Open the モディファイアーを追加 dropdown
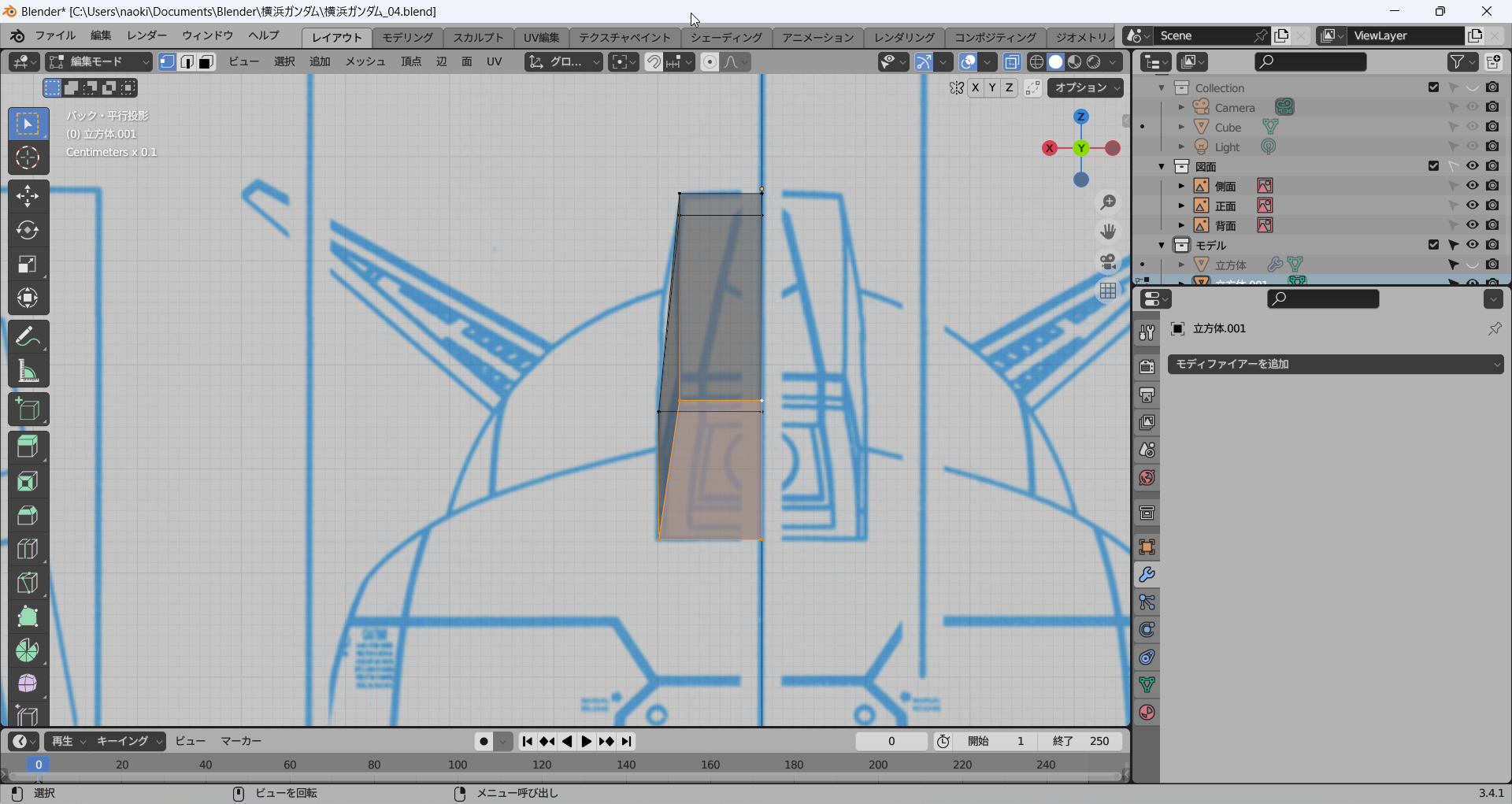The width and height of the screenshot is (1512, 804). click(1335, 364)
